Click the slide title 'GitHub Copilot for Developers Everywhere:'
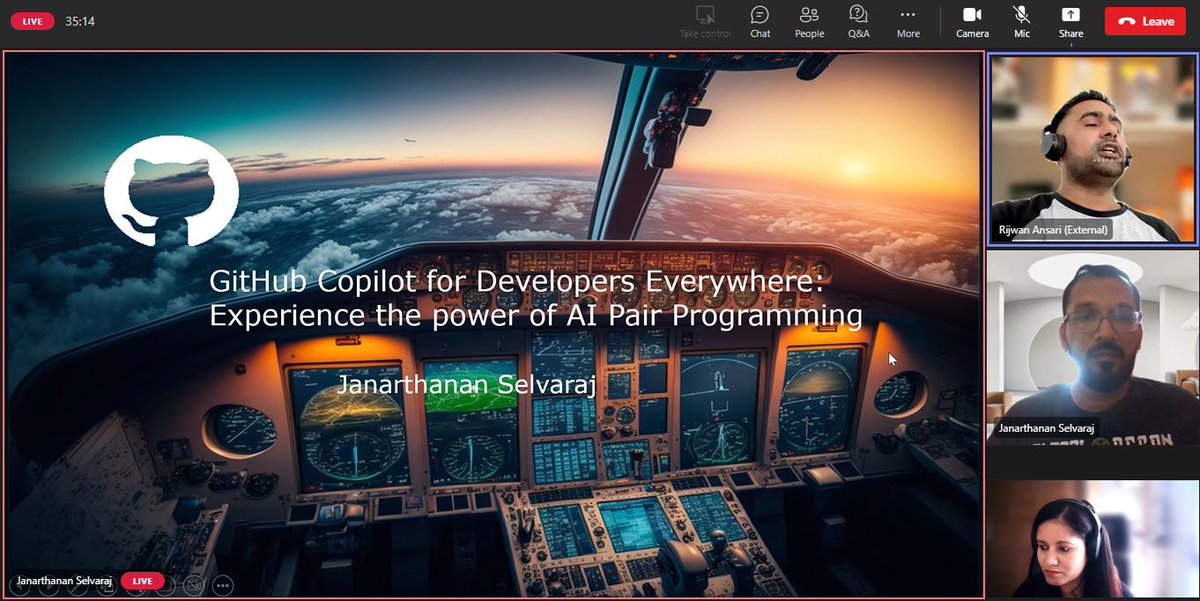 coord(518,282)
